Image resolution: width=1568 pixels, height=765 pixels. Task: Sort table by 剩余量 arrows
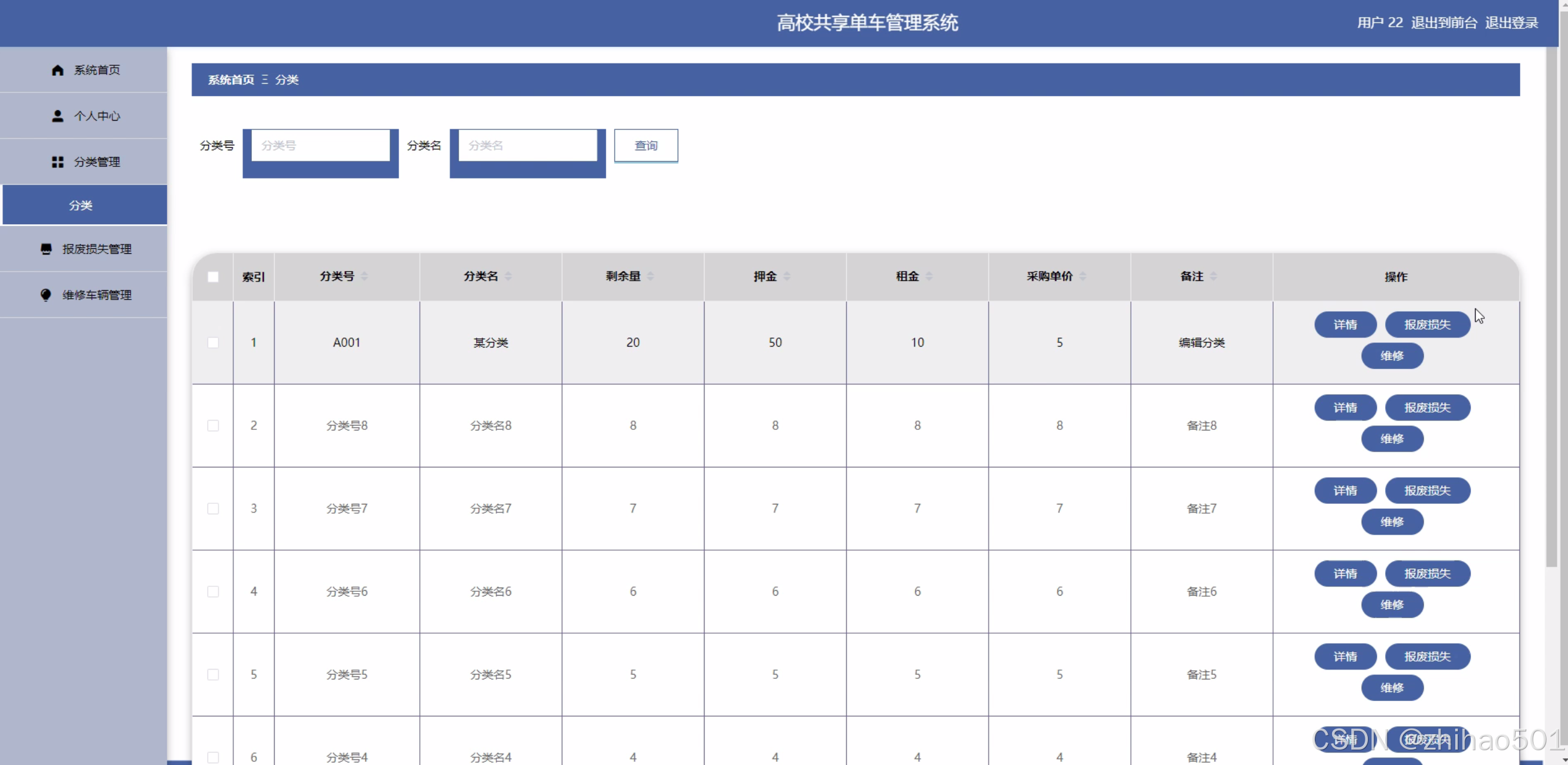651,277
